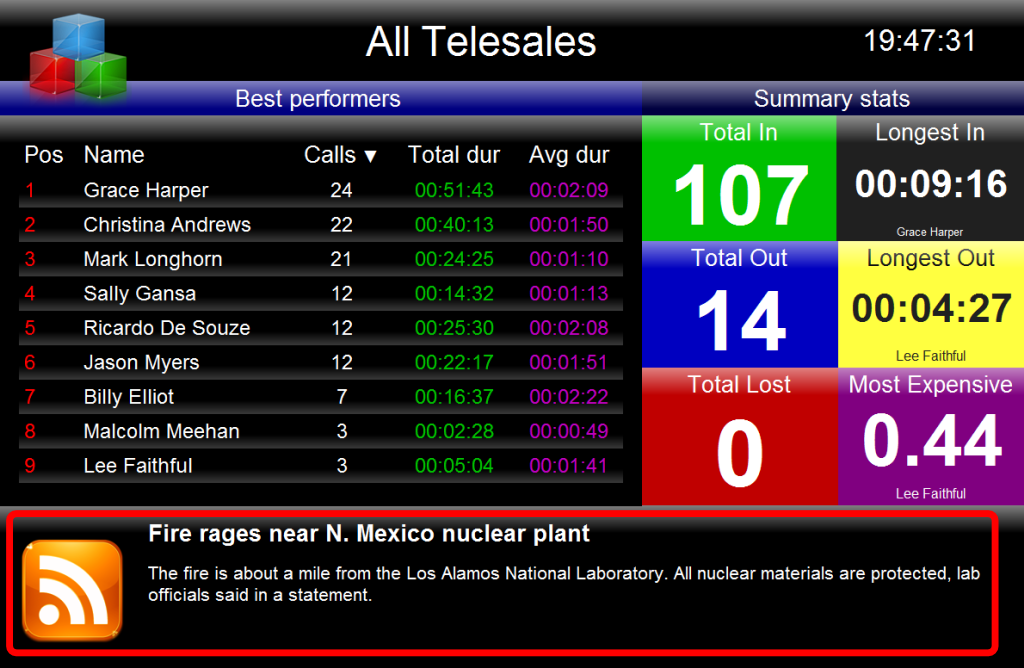Screen dimensions: 1024x668
Task: Click the green Total In tile
Action: click(739, 180)
